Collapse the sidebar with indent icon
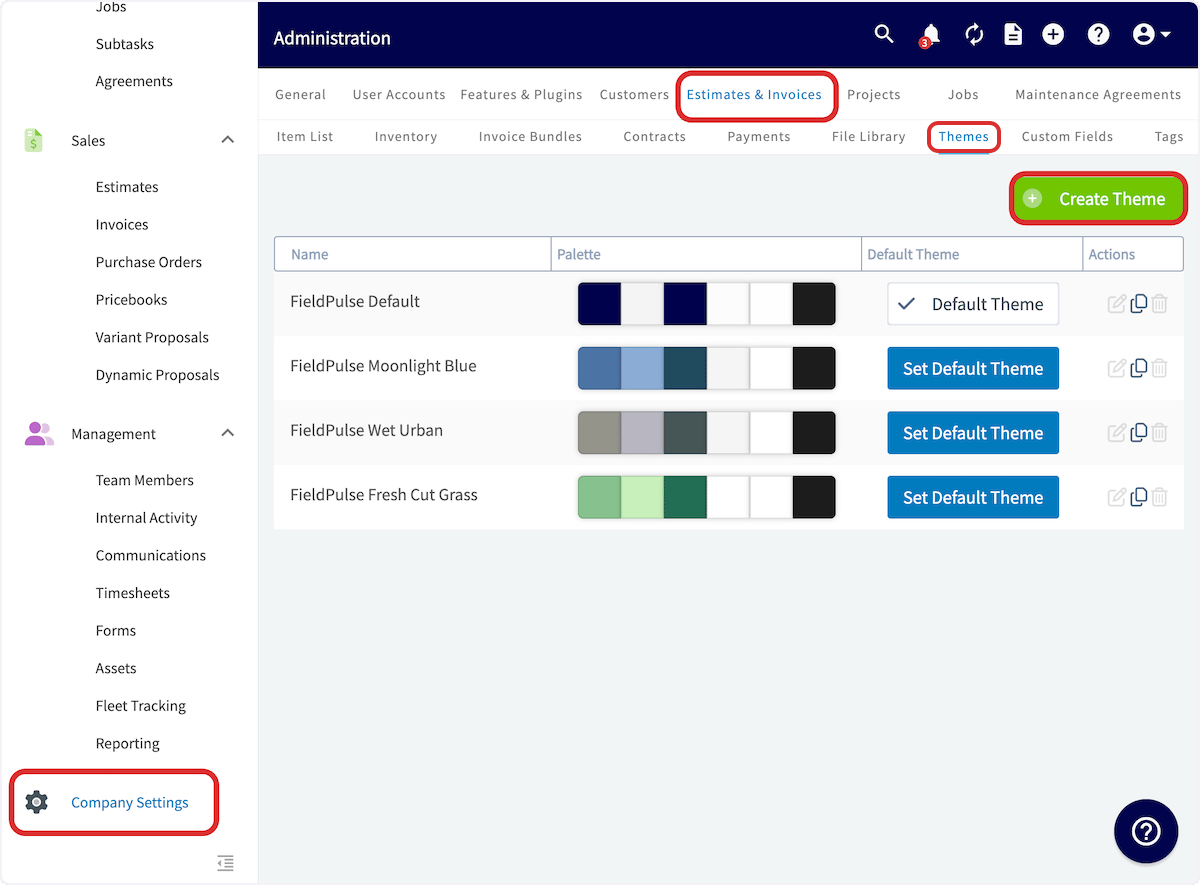Viewport: 1200px width, 885px height. pyautogui.click(x=226, y=863)
